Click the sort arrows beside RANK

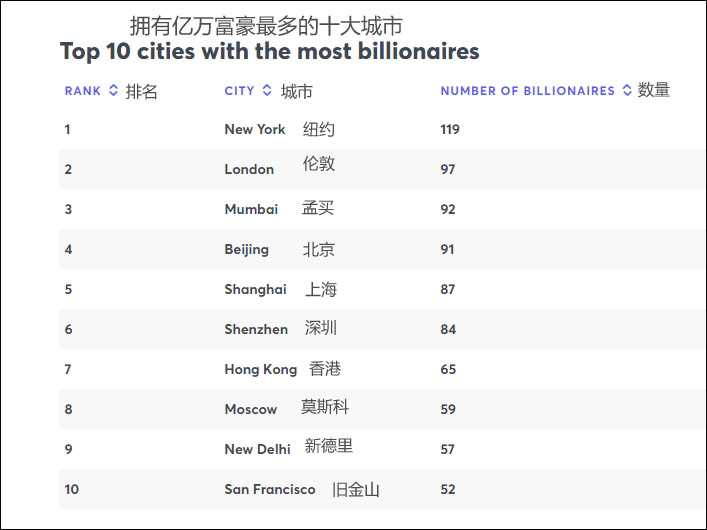click(113, 91)
